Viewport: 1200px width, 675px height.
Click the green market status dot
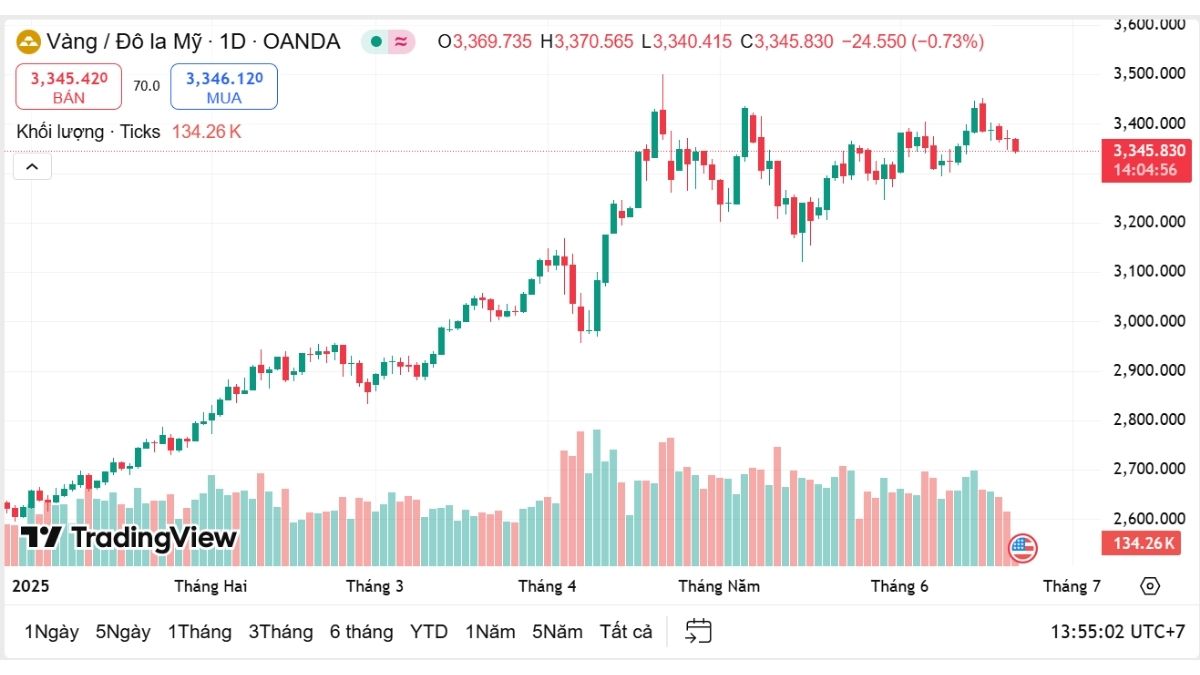click(375, 42)
